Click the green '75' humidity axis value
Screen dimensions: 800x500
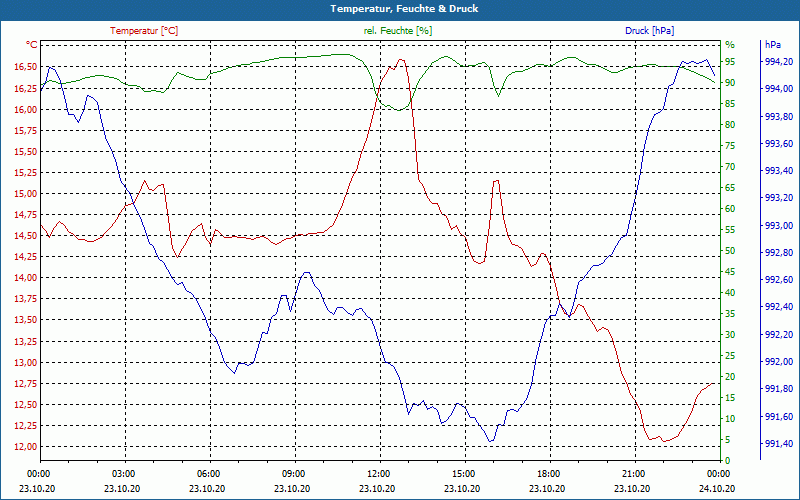point(730,146)
